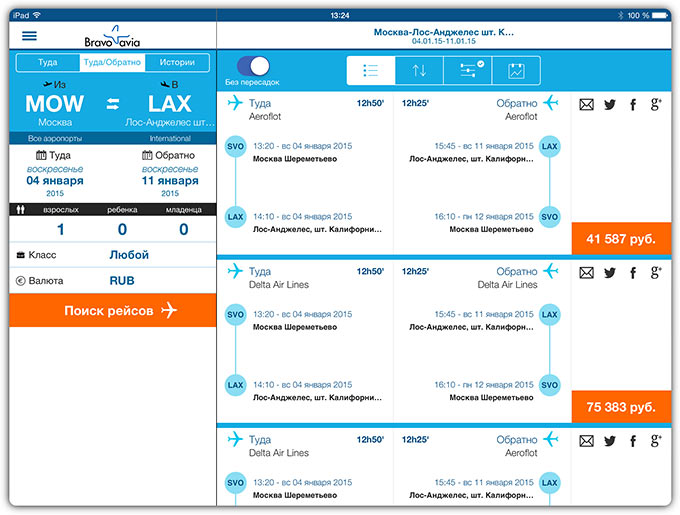Tap the 12h25' return duration in second result
This screenshot has width=680, height=515.
[x=415, y=271]
